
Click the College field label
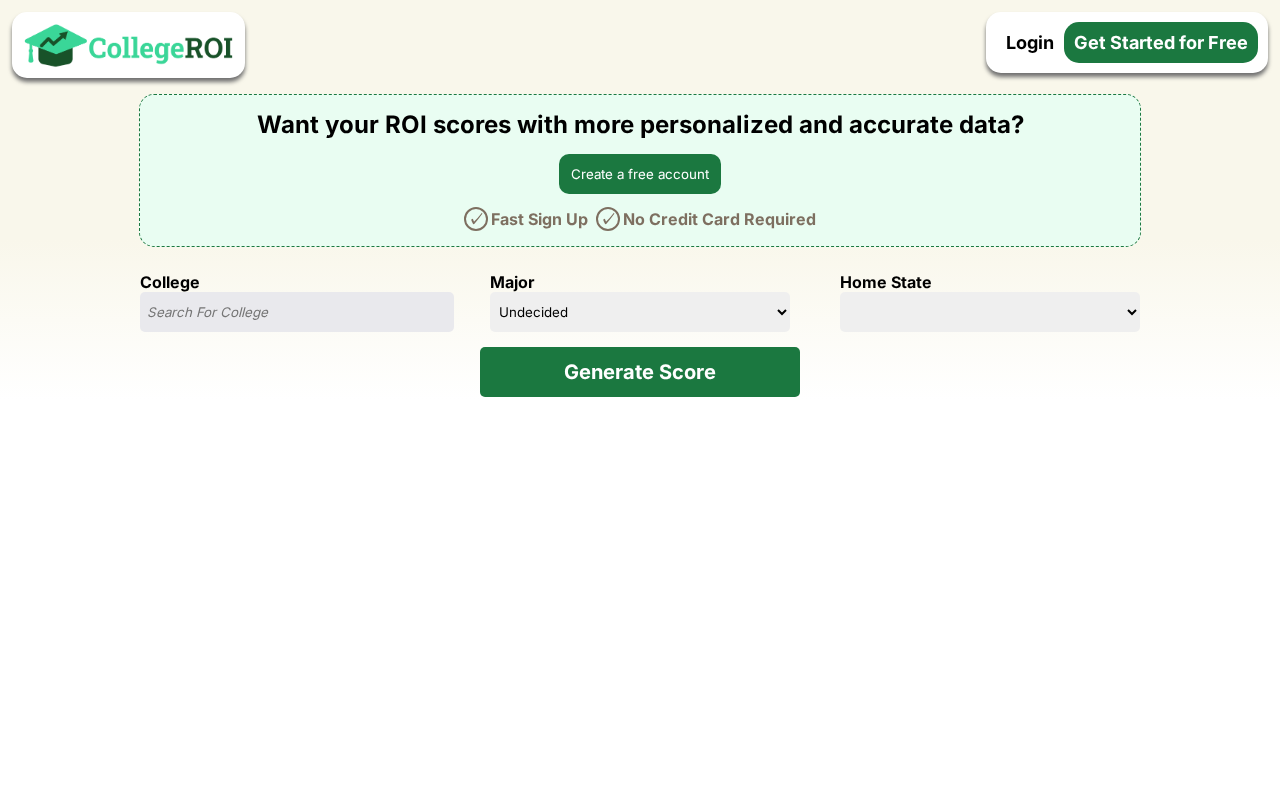[x=170, y=282]
